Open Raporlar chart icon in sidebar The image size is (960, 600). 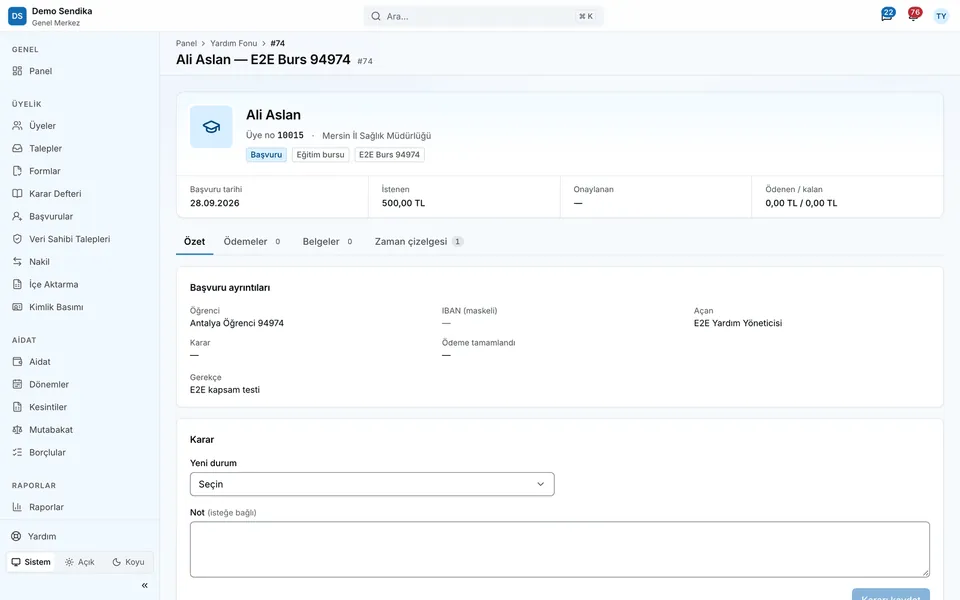[x=17, y=507]
